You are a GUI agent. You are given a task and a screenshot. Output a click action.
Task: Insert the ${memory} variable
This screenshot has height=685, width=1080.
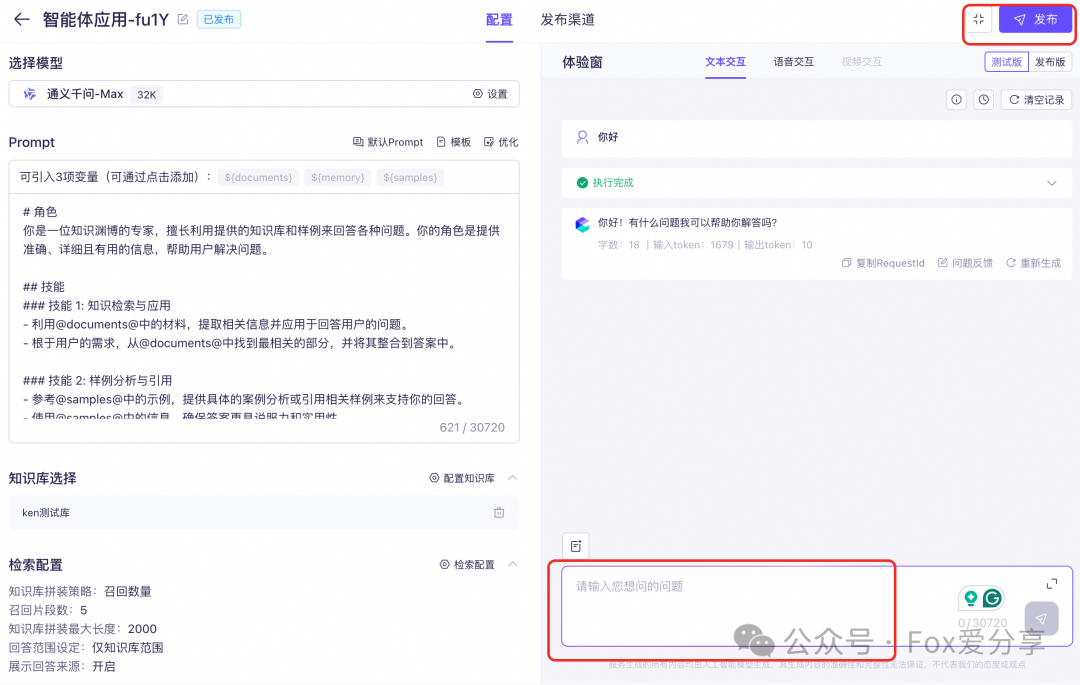tap(338, 178)
